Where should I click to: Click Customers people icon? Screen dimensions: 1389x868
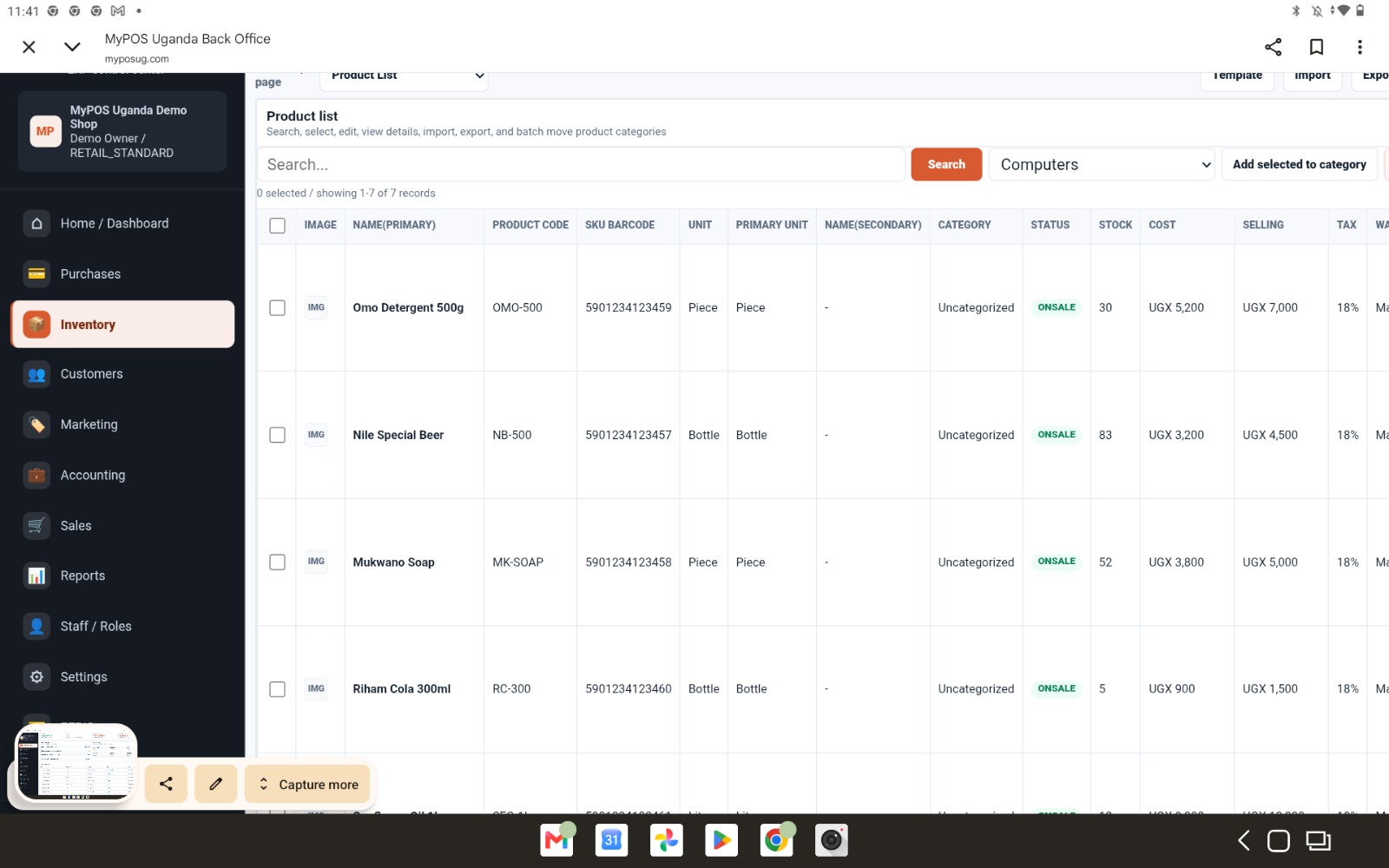(36, 374)
